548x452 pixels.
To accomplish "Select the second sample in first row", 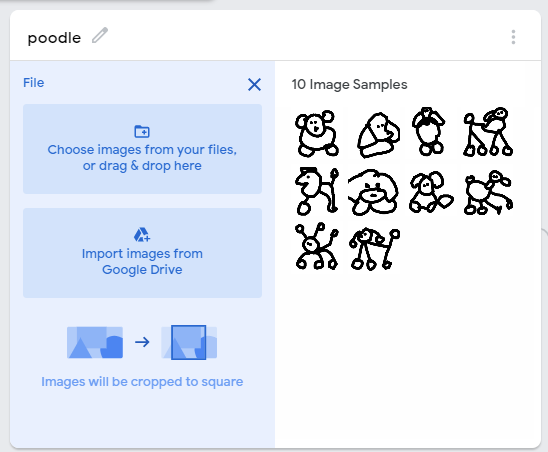I will 374,133.
